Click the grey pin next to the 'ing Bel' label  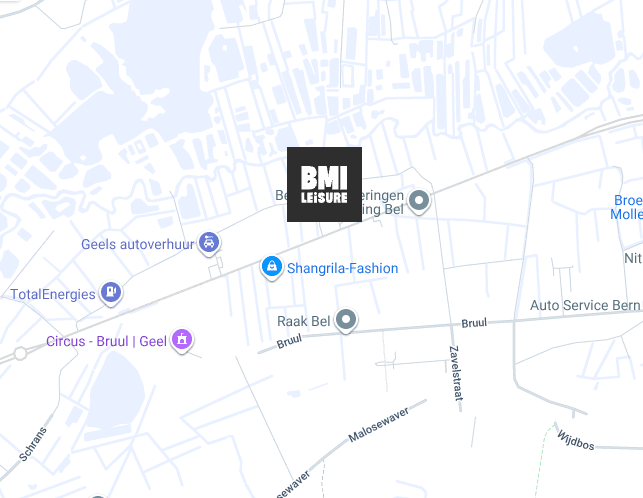pos(419,201)
